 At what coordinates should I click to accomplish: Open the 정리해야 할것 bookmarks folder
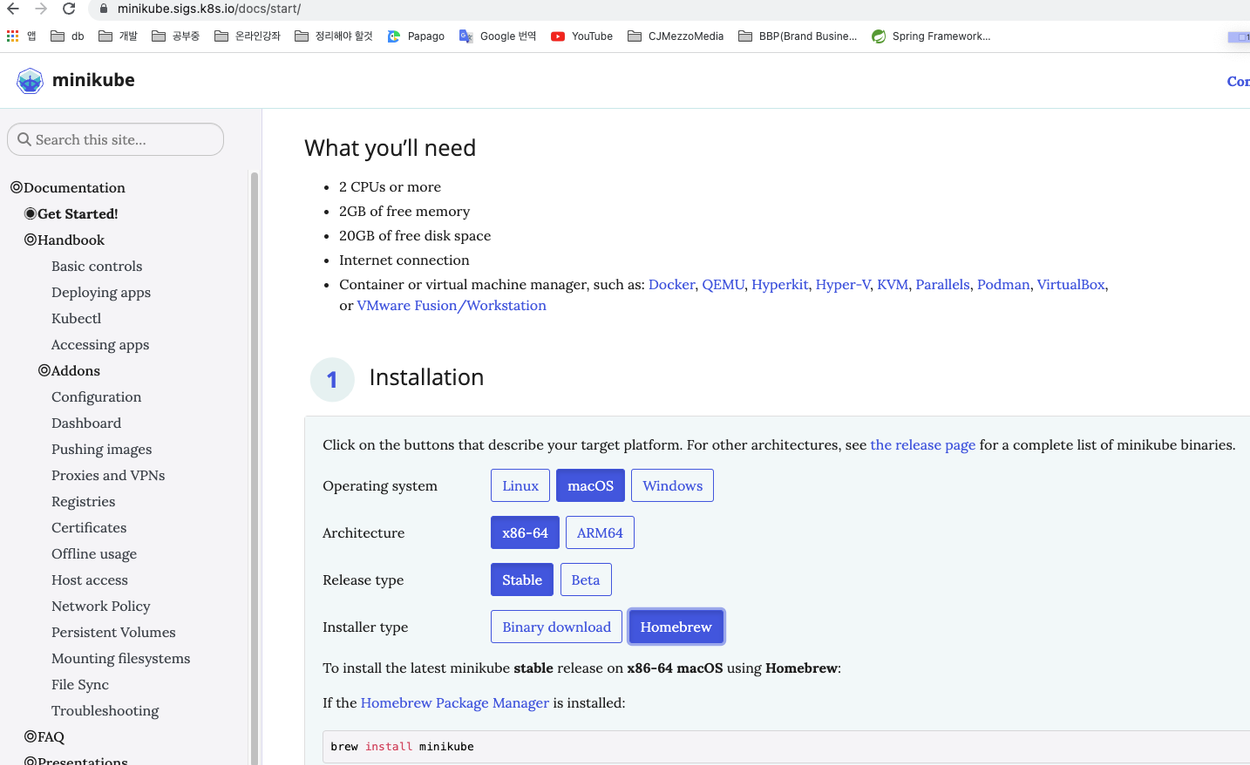(333, 36)
